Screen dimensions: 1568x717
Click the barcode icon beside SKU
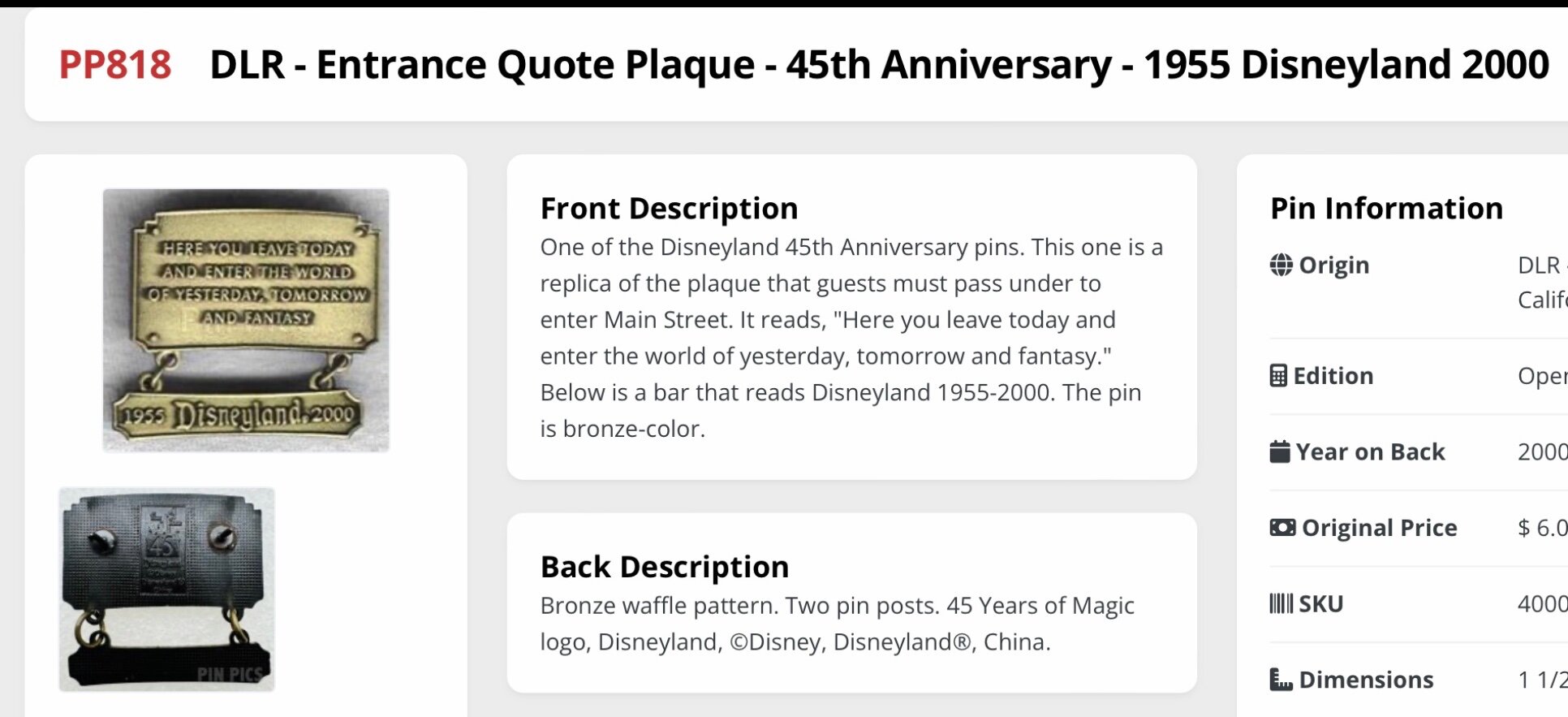[1281, 604]
